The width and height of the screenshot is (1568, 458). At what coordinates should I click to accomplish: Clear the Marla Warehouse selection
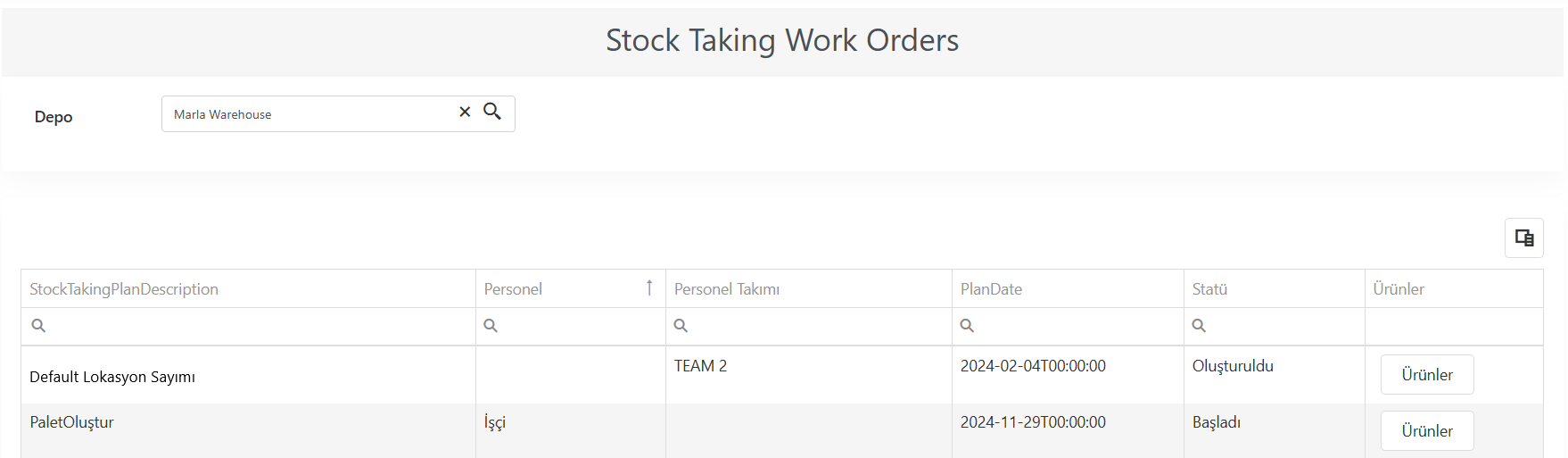click(x=465, y=112)
